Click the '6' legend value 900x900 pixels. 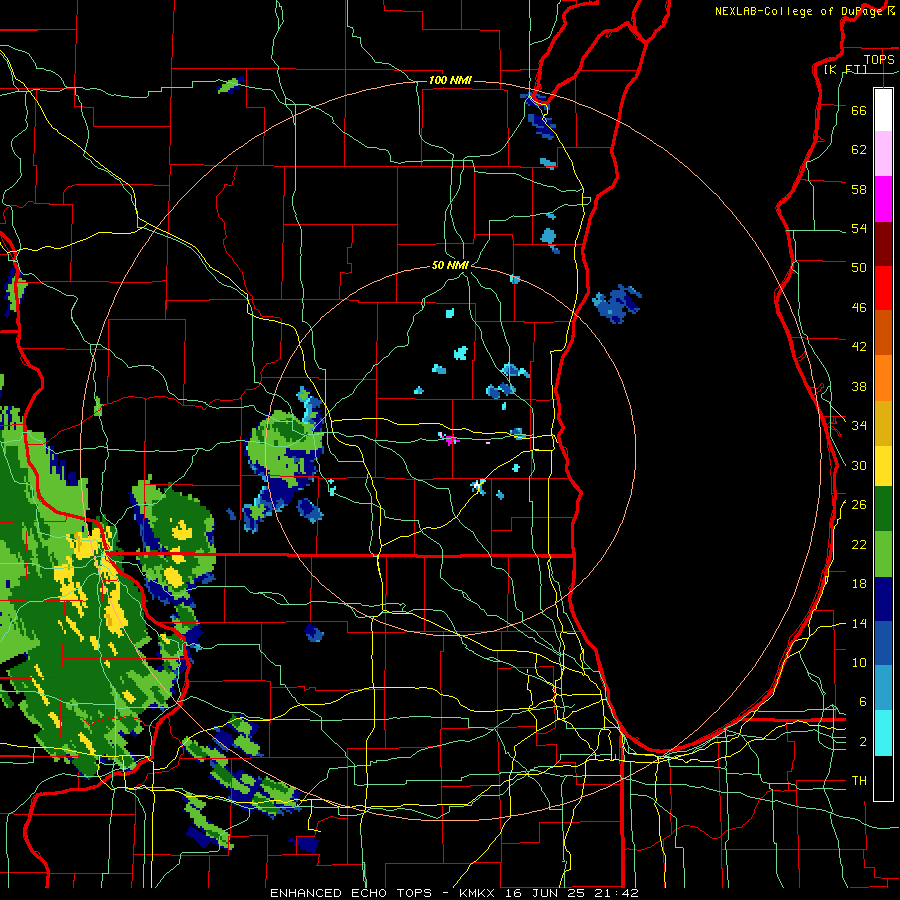(x=863, y=701)
